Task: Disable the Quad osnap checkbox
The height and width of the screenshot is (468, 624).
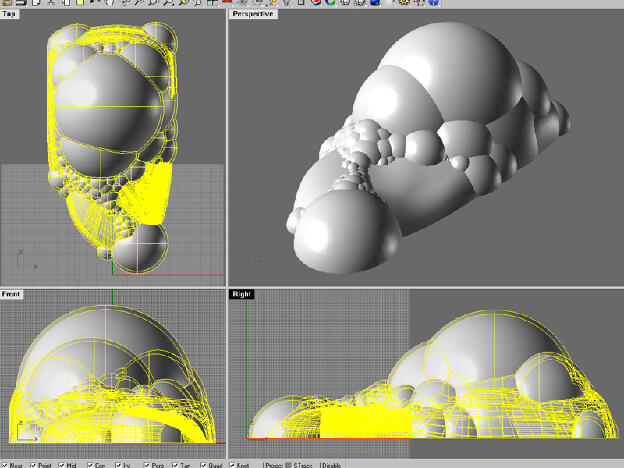Action: point(205,464)
